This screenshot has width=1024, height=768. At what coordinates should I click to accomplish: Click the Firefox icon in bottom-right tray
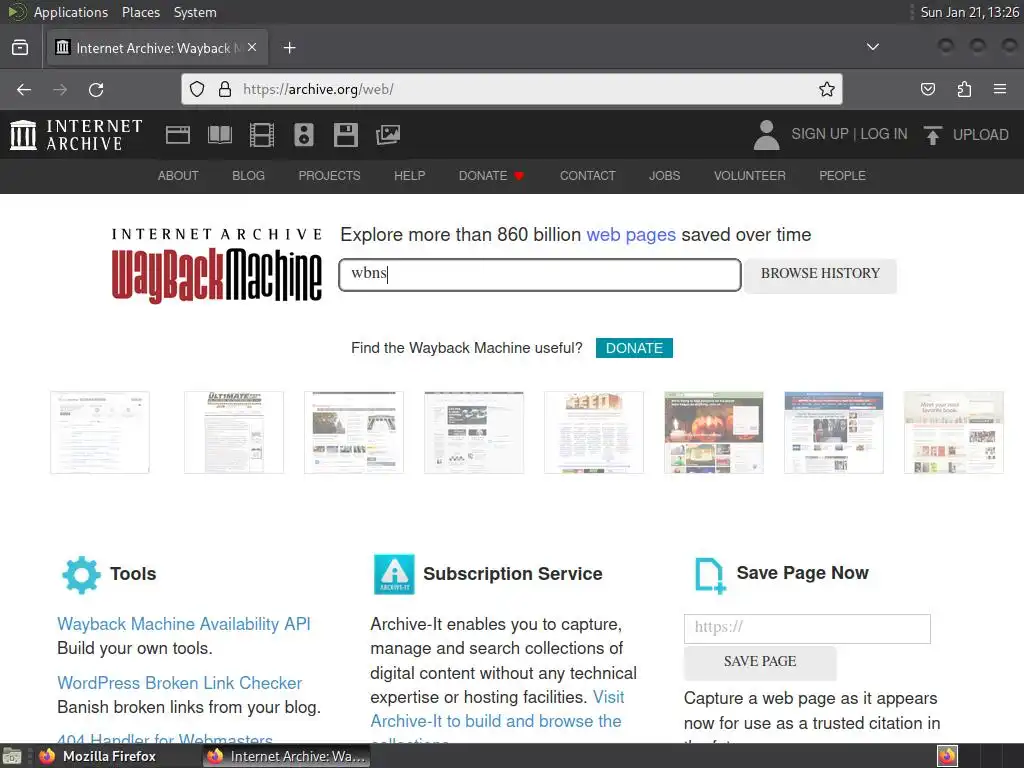(947, 756)
